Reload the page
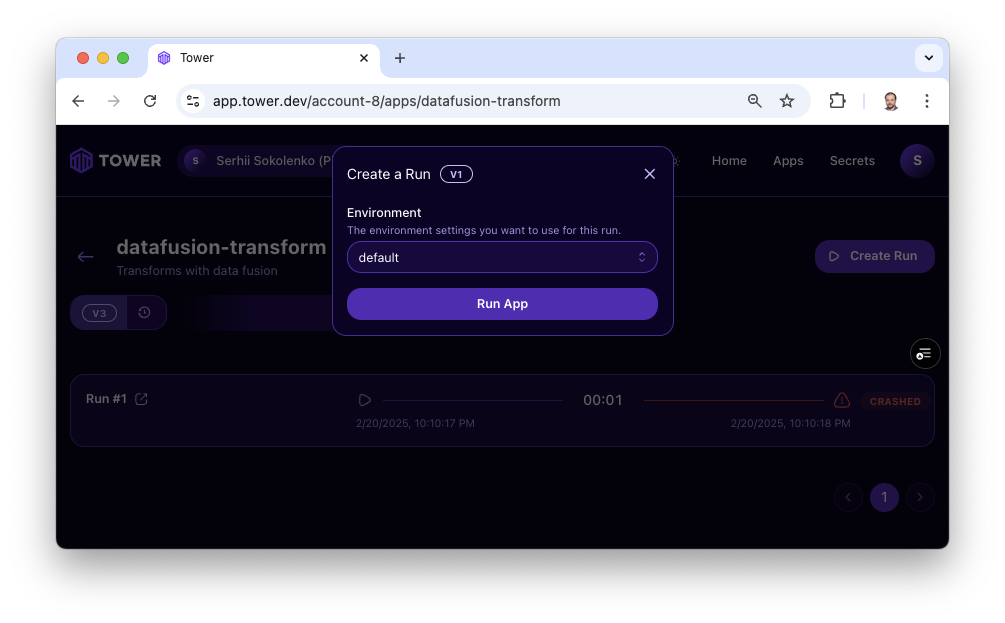 tap(150, 101)
